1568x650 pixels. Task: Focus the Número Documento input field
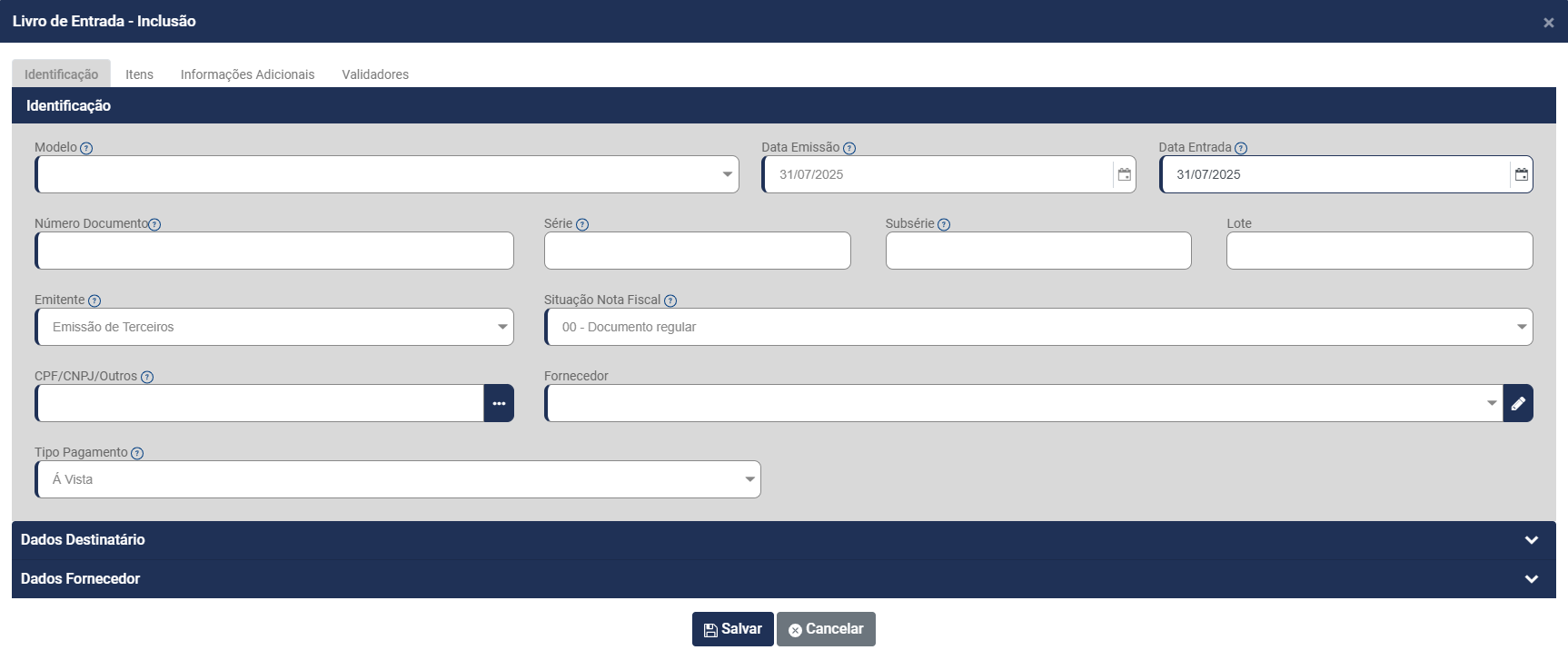click(274, 251)
